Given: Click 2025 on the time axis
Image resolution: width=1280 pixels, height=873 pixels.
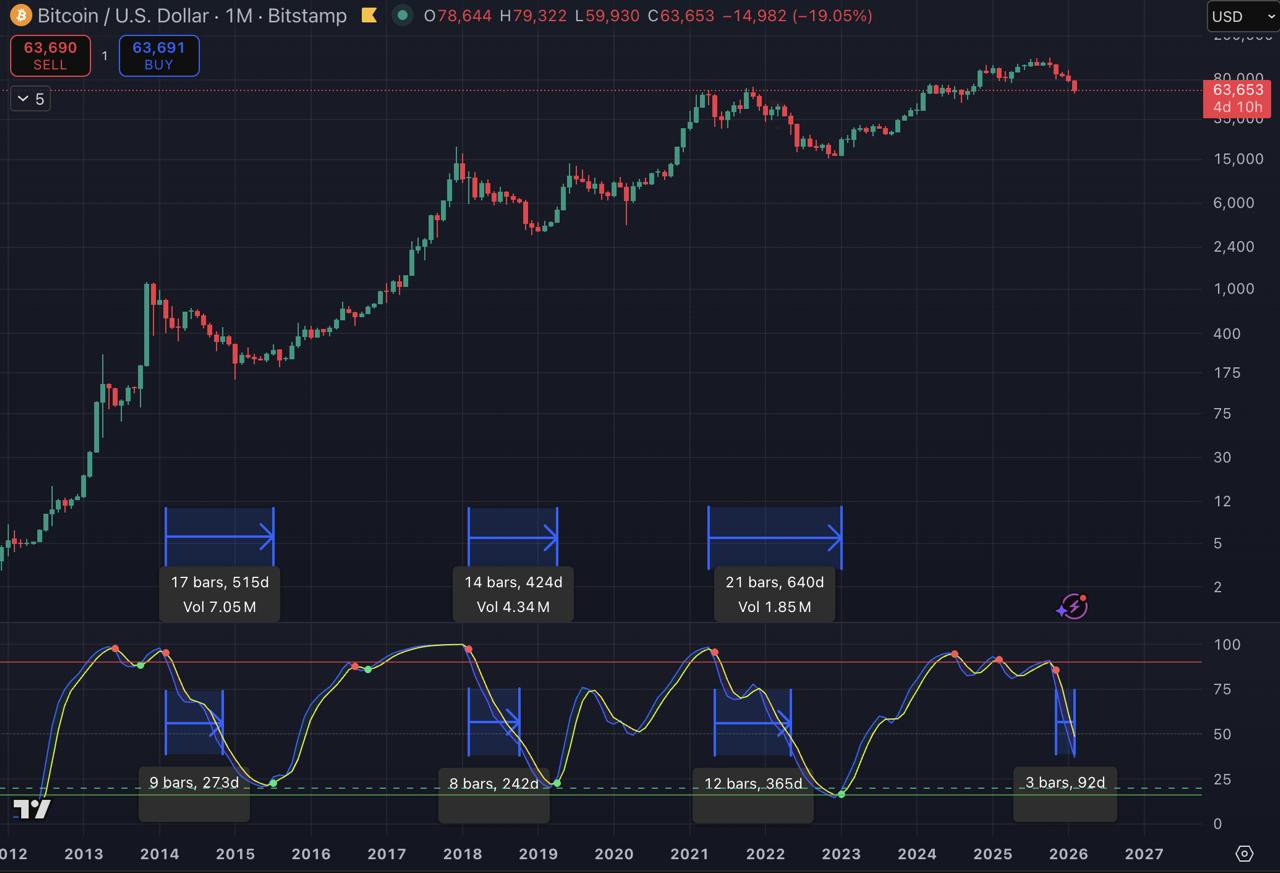Looking at the screenshot, I should [x=993, y=854].
